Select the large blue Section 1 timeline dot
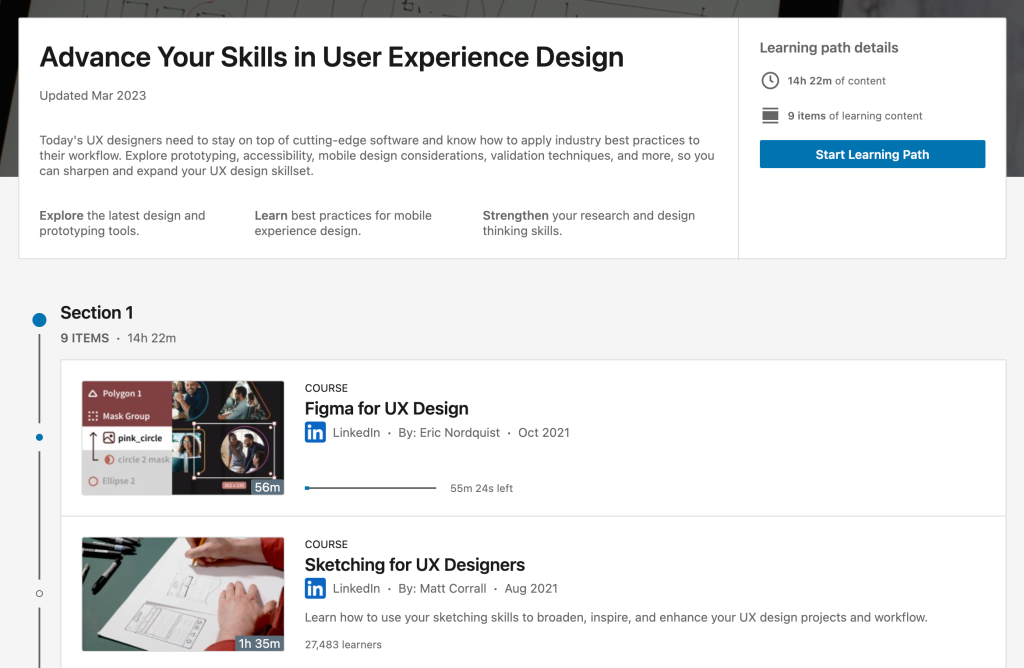This screenshot has height=668, width=1024. pos(39,320)
